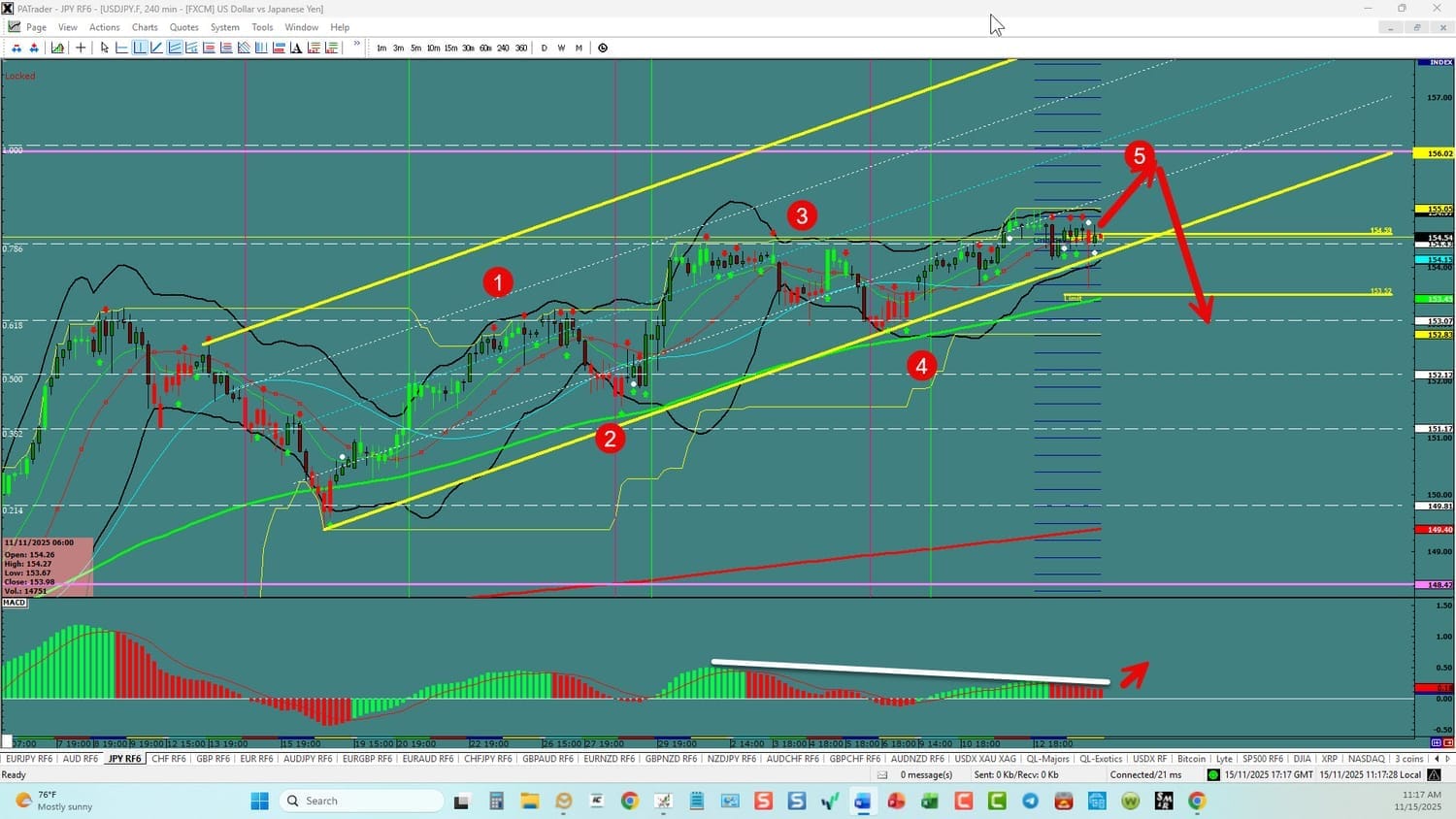Click the green connection status indicator

coord(1213,774)
